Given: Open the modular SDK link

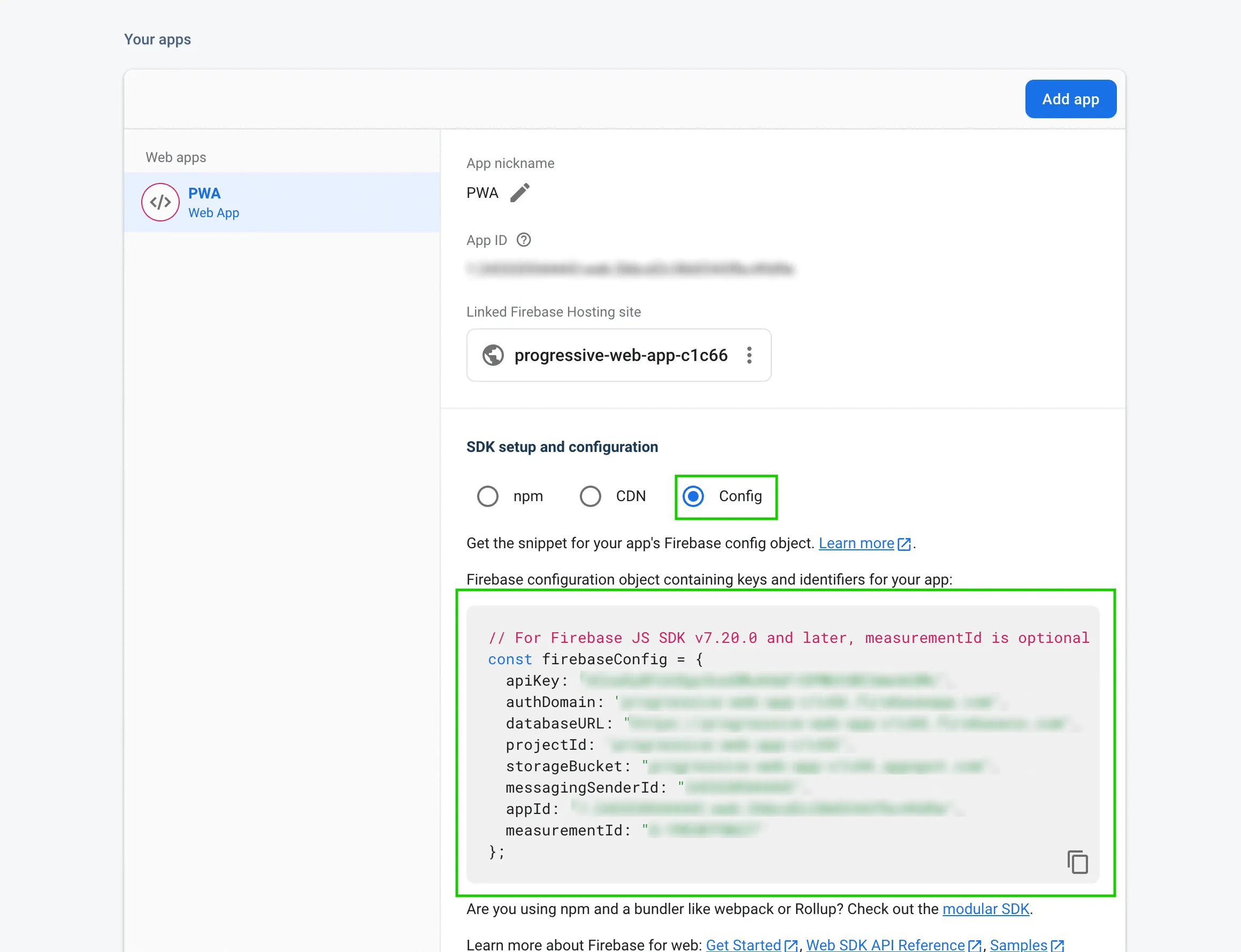Looking at the screenshot, I should pos(985,909).
